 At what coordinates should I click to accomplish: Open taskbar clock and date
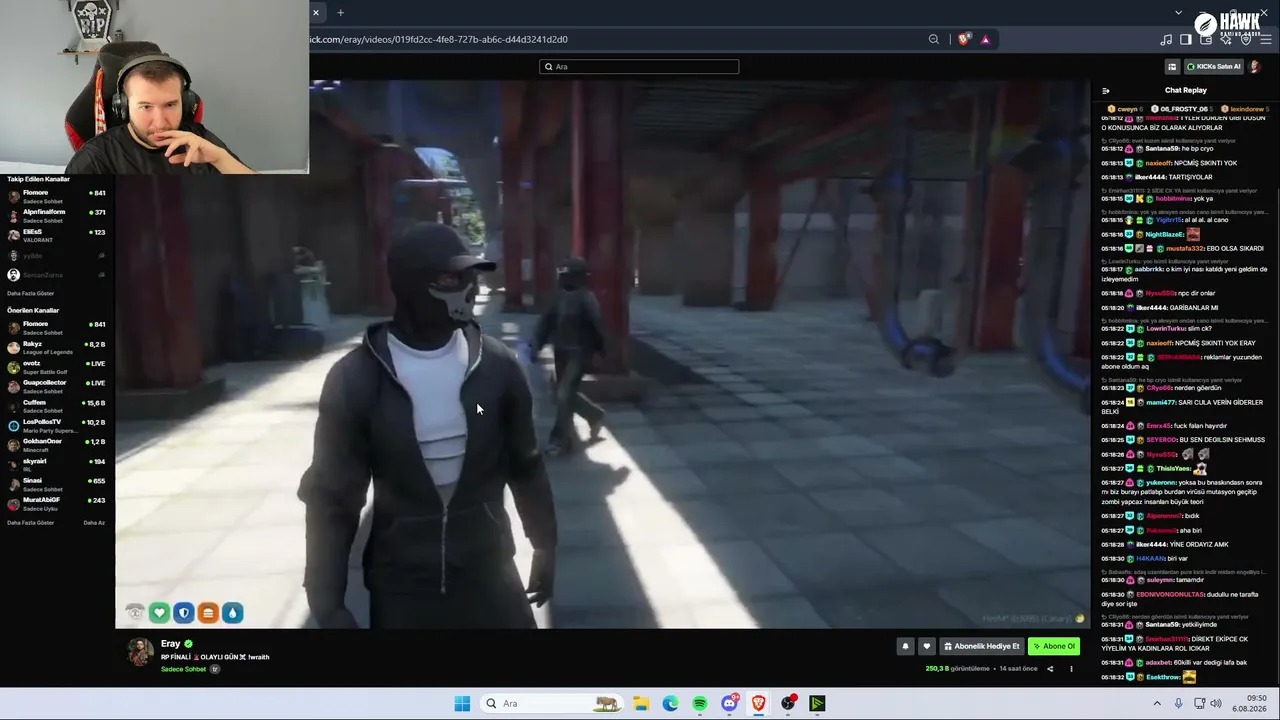(x=1249, y=703)
